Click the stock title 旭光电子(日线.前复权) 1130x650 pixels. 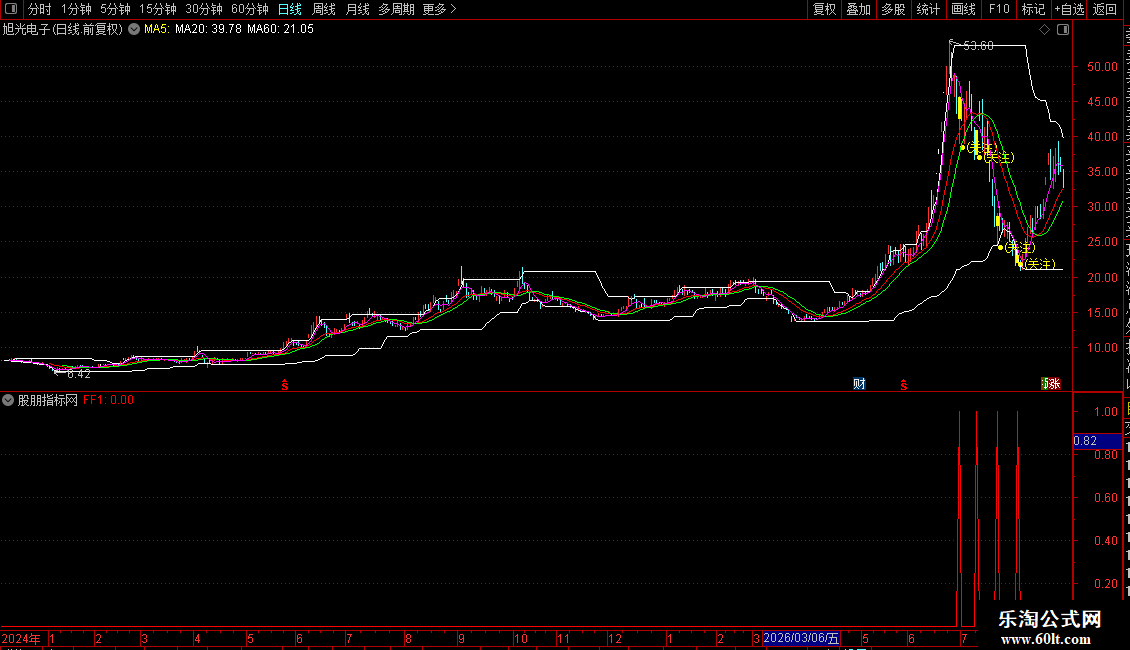[63, 29]
